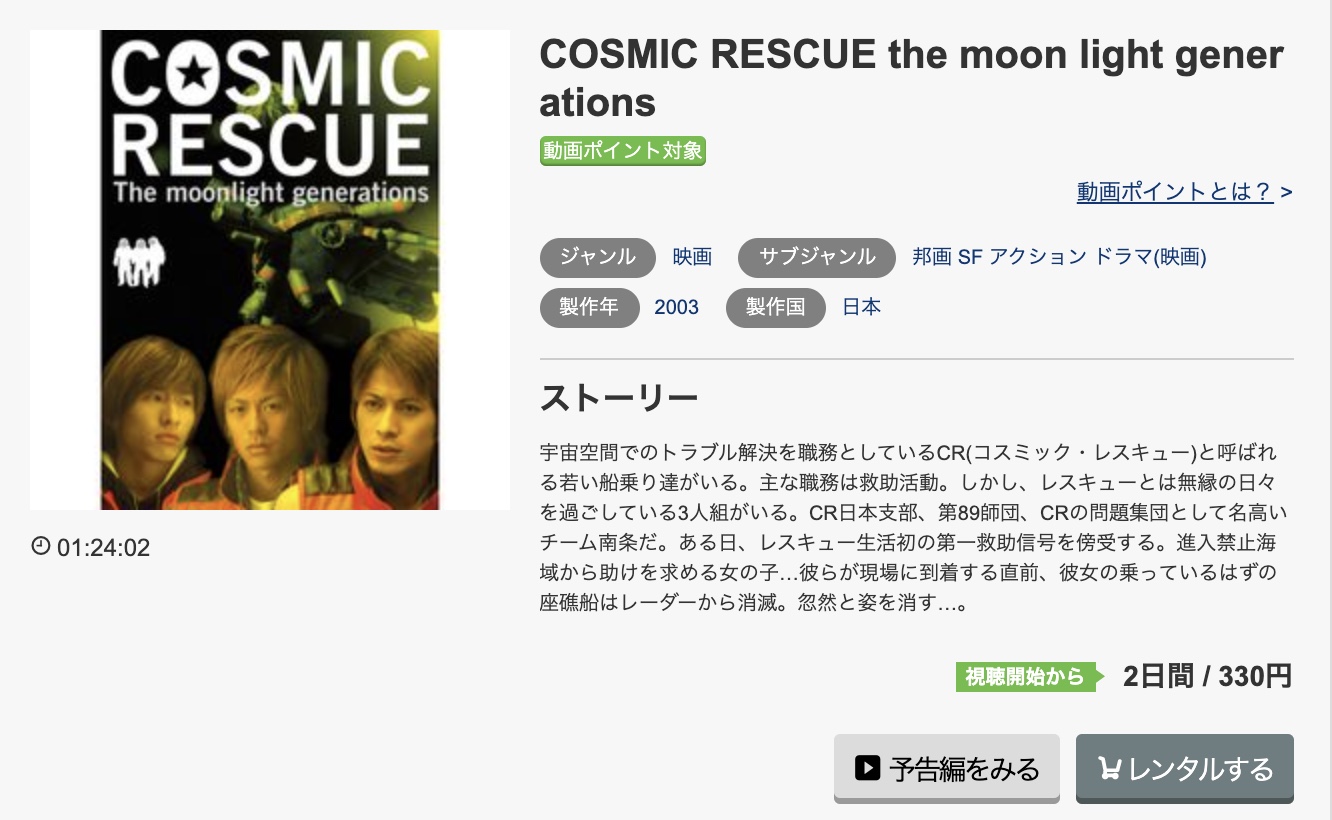Image resolution: width=1332 pixels, height=820 pixels.
Task: Click the clock icon beside the runtime
Action: click(x=40, y=547)
